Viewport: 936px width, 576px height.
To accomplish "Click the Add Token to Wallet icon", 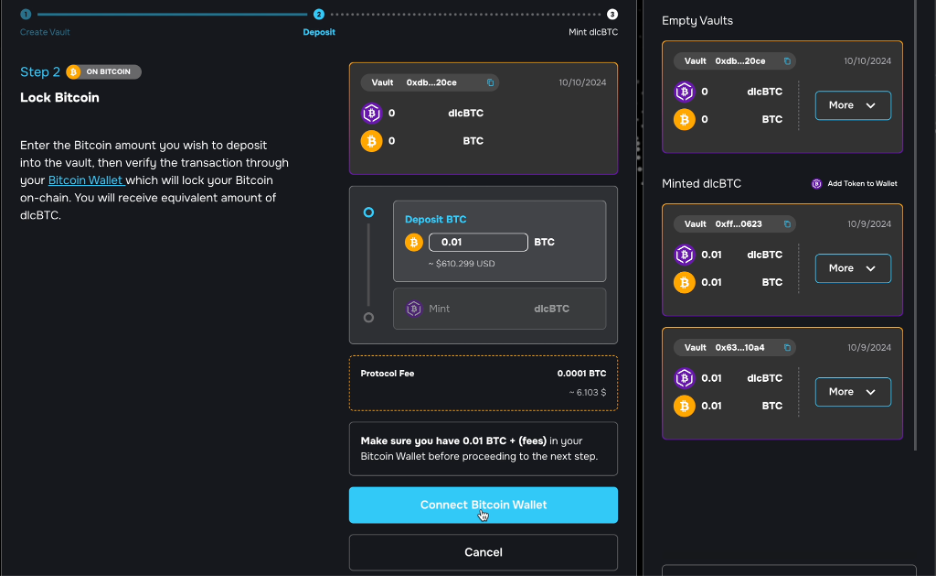I will point(816,183).
